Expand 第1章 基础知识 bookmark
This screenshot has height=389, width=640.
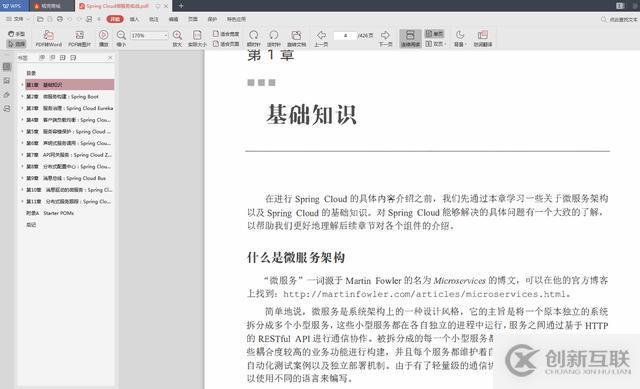pyautogui.click(x=22, y=85)
